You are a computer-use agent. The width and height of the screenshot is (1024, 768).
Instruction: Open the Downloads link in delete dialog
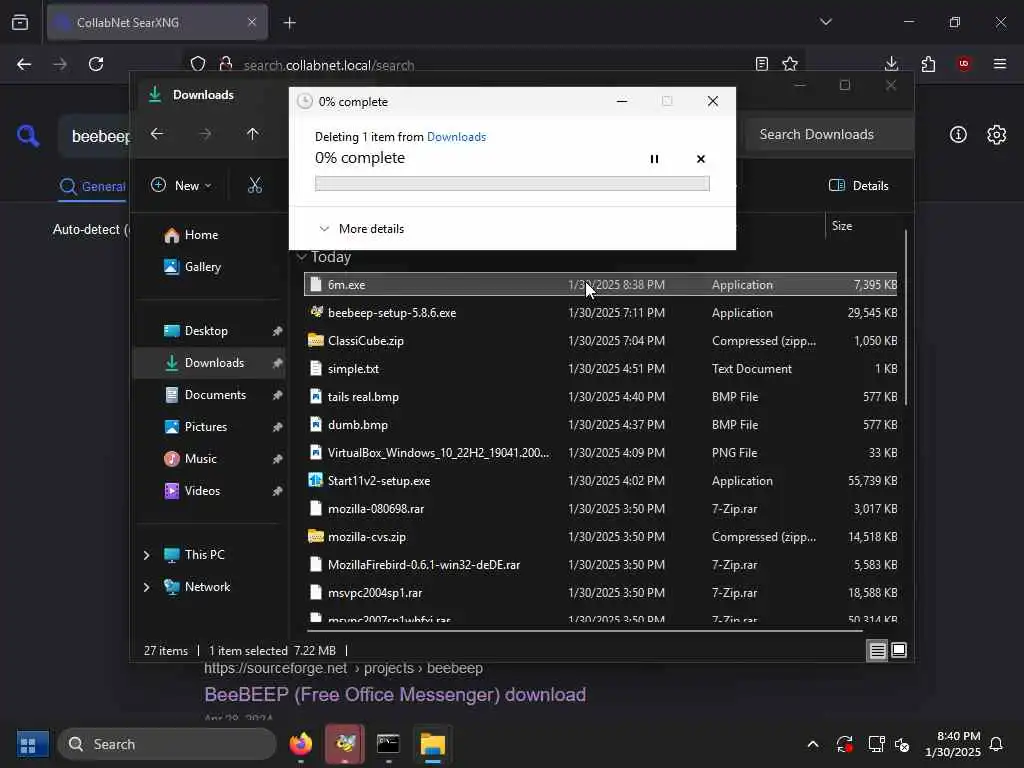coord(456,136)
